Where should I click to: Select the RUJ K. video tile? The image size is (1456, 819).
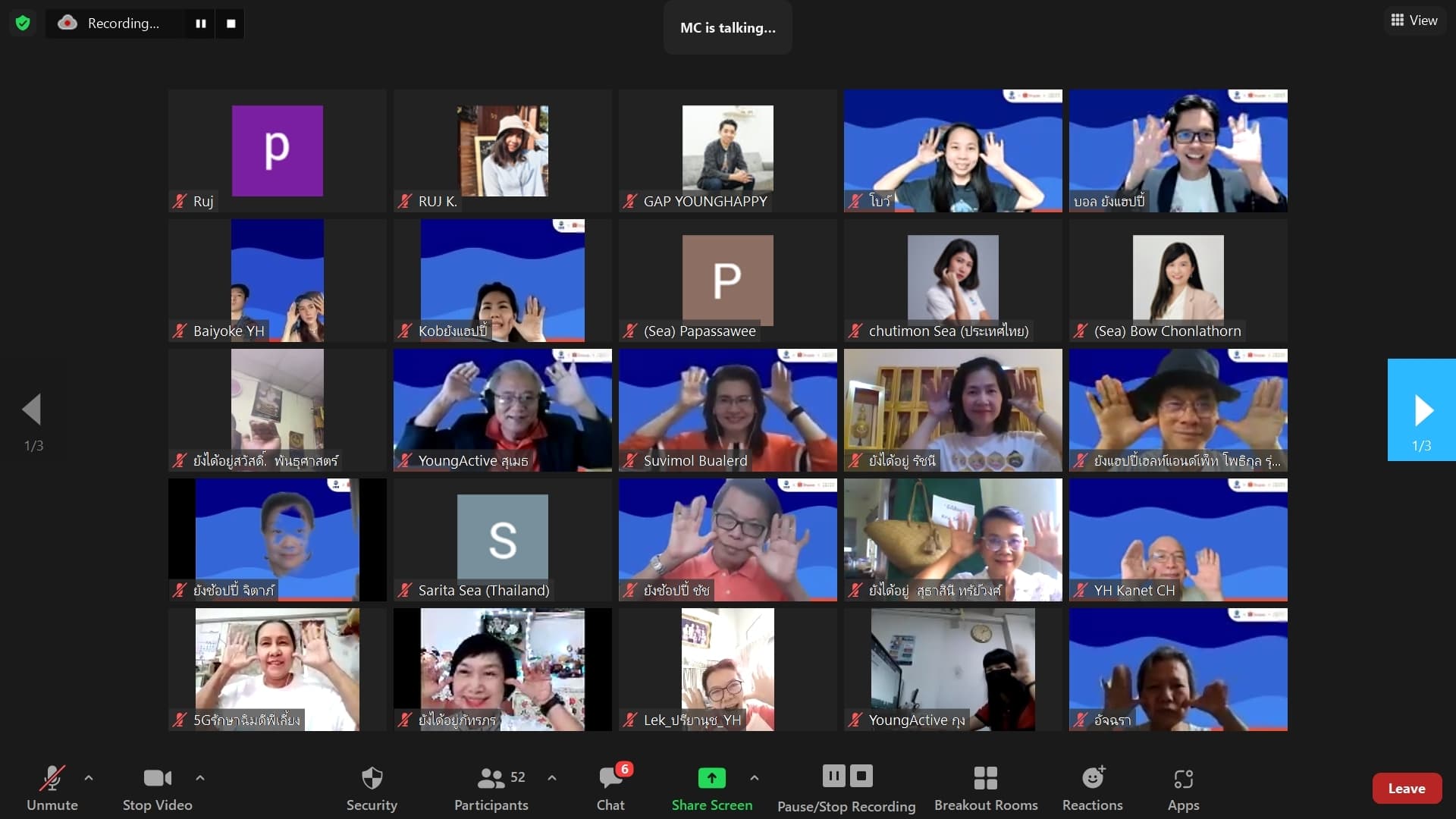click(503, 151)
